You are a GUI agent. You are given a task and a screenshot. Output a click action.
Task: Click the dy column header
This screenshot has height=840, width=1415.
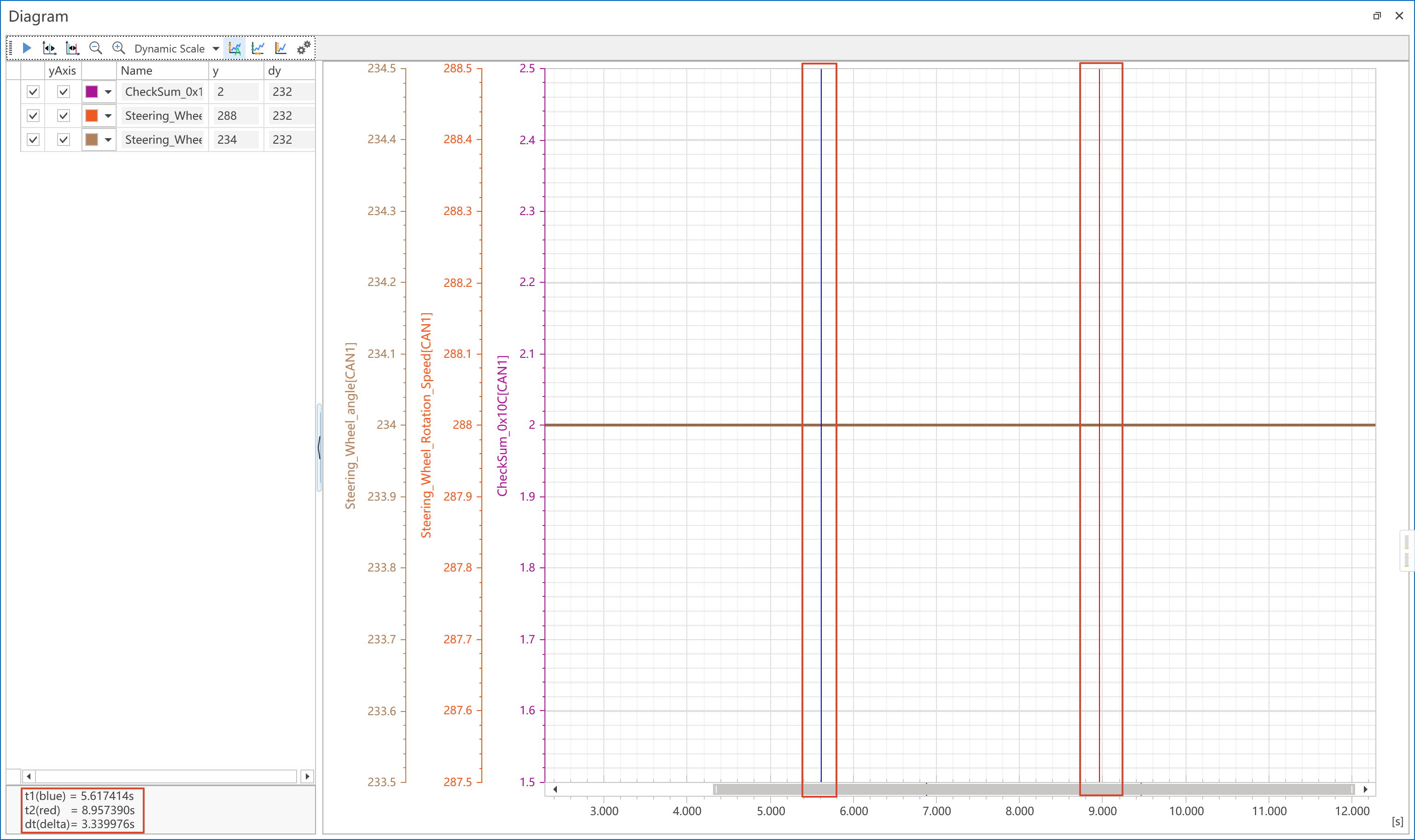(x=289, y=71)
